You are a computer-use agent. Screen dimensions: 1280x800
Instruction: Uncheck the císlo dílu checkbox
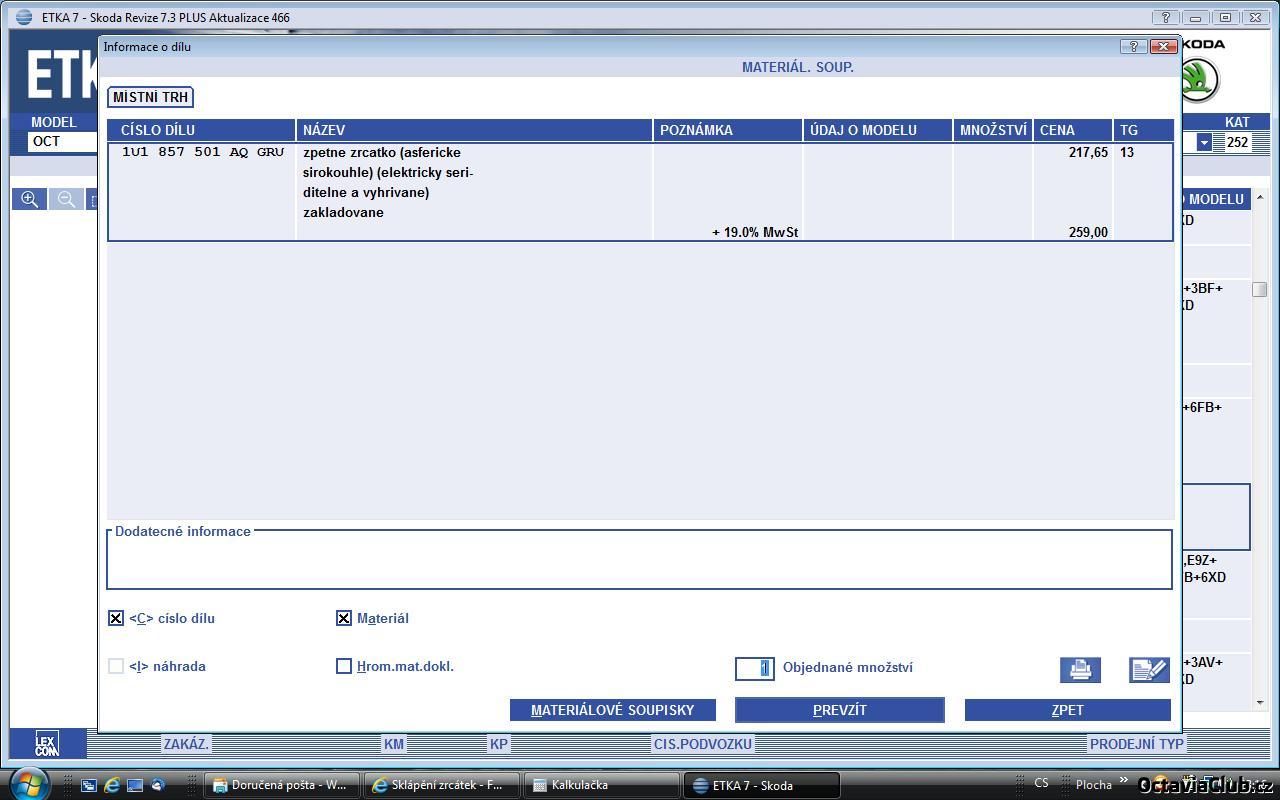click(116, 618)
